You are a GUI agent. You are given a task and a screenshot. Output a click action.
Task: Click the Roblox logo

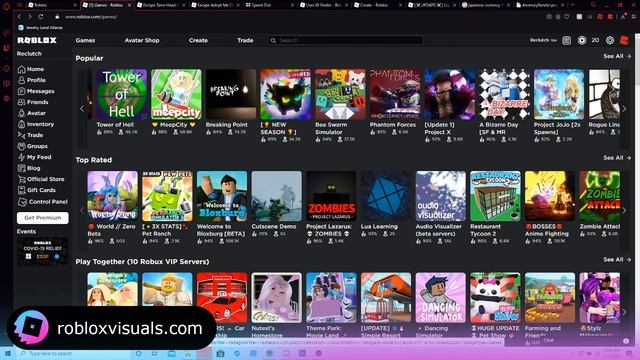tap(37, 40)
